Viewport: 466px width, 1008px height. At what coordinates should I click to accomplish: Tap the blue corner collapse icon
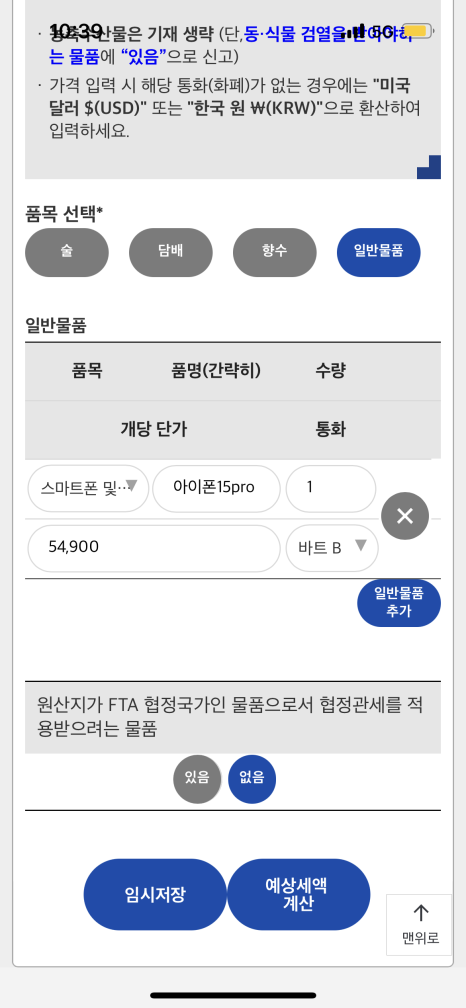coord(429,167)
